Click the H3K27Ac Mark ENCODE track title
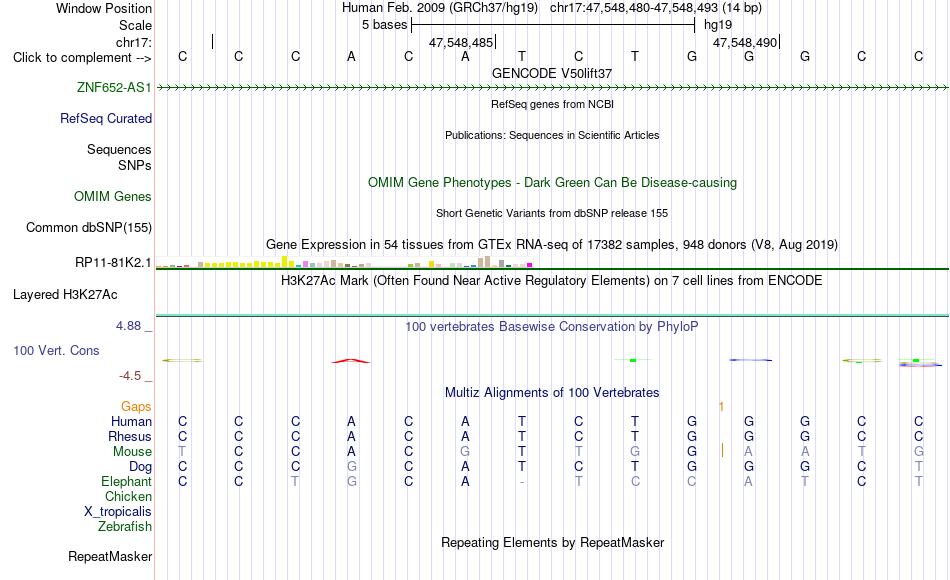 pos(552,281)
